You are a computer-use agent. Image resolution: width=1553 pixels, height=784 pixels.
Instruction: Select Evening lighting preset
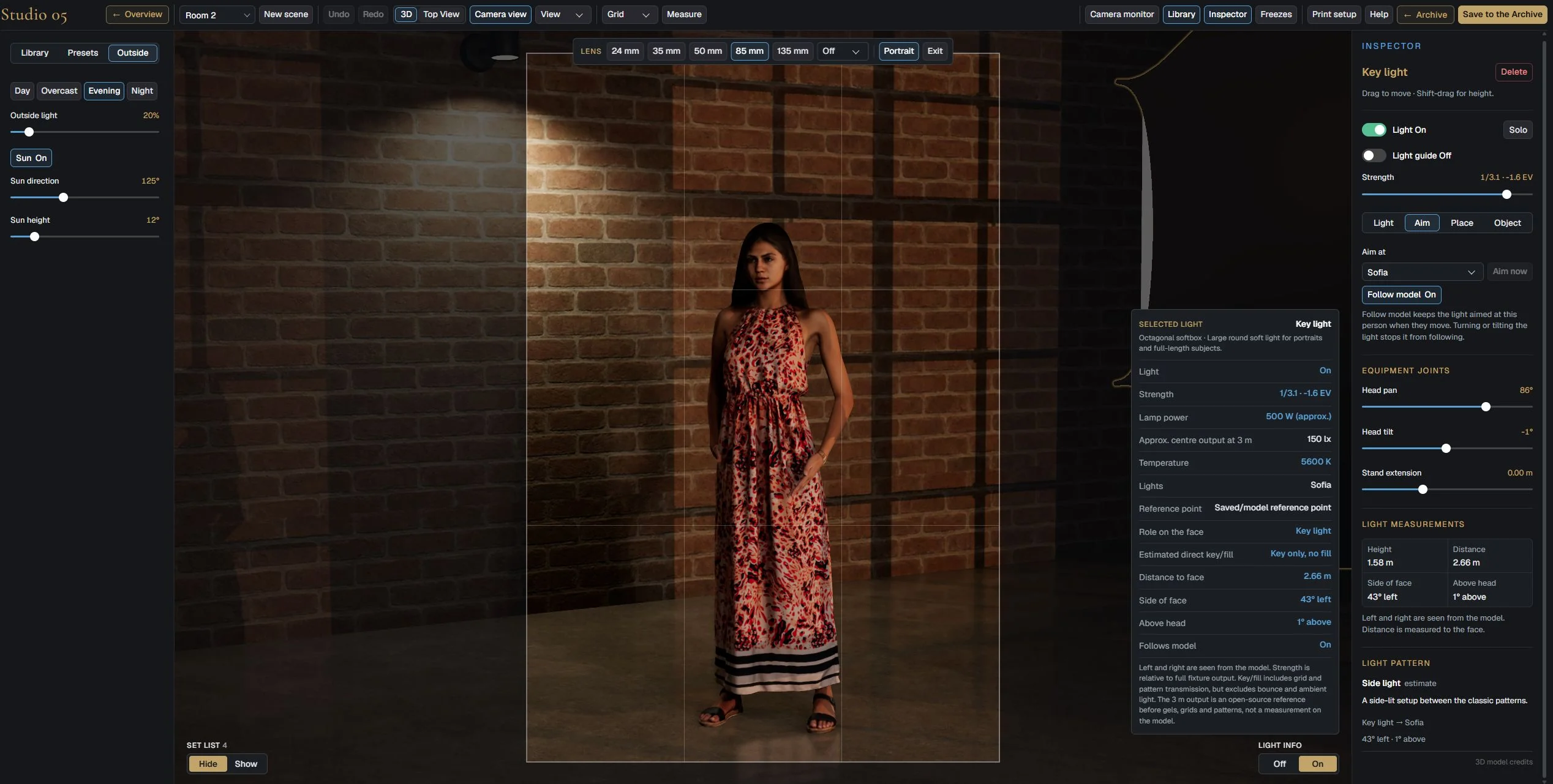pos(104,91)
